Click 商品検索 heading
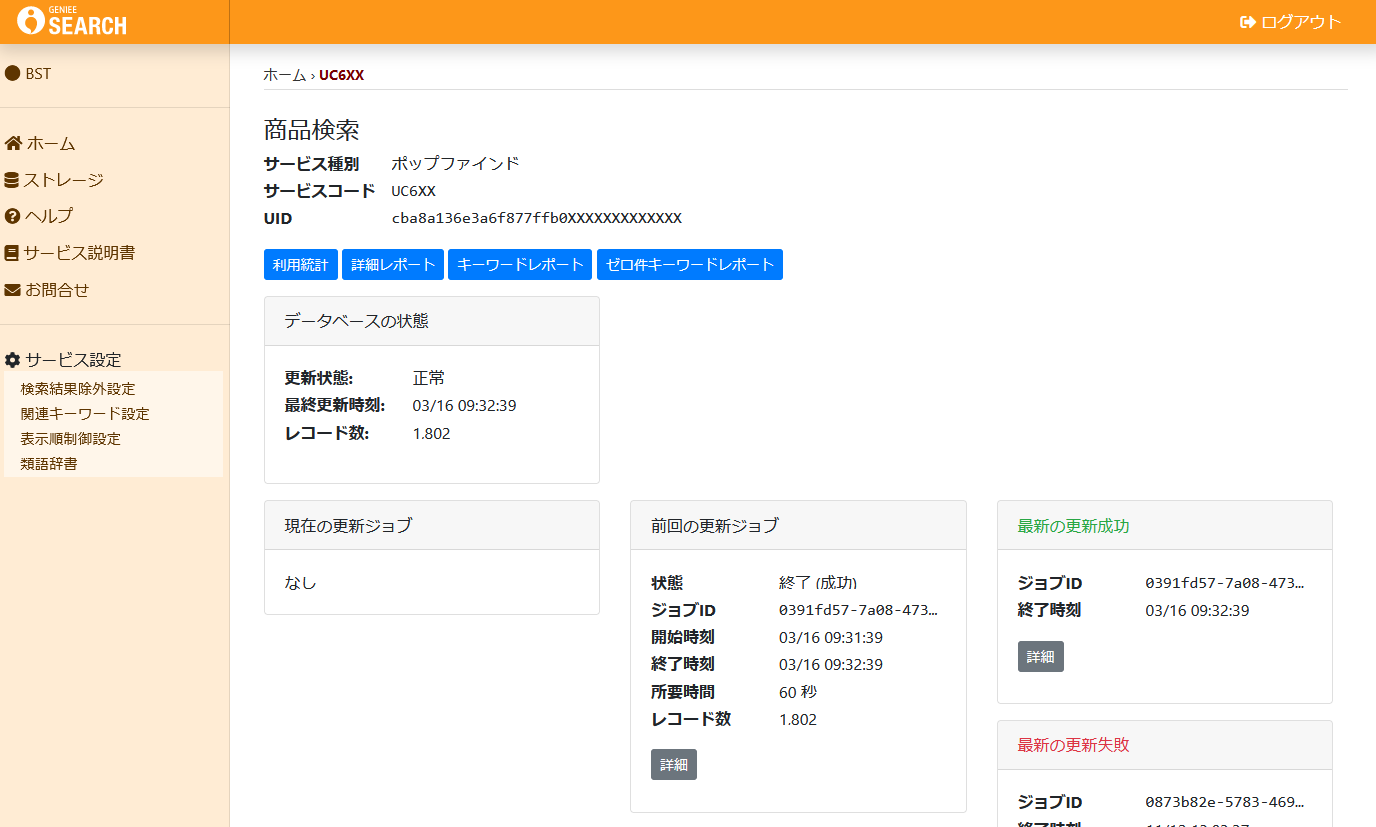Image resolution: width=1376 pixels, height=827 pixels. click(x=312, y=130)
